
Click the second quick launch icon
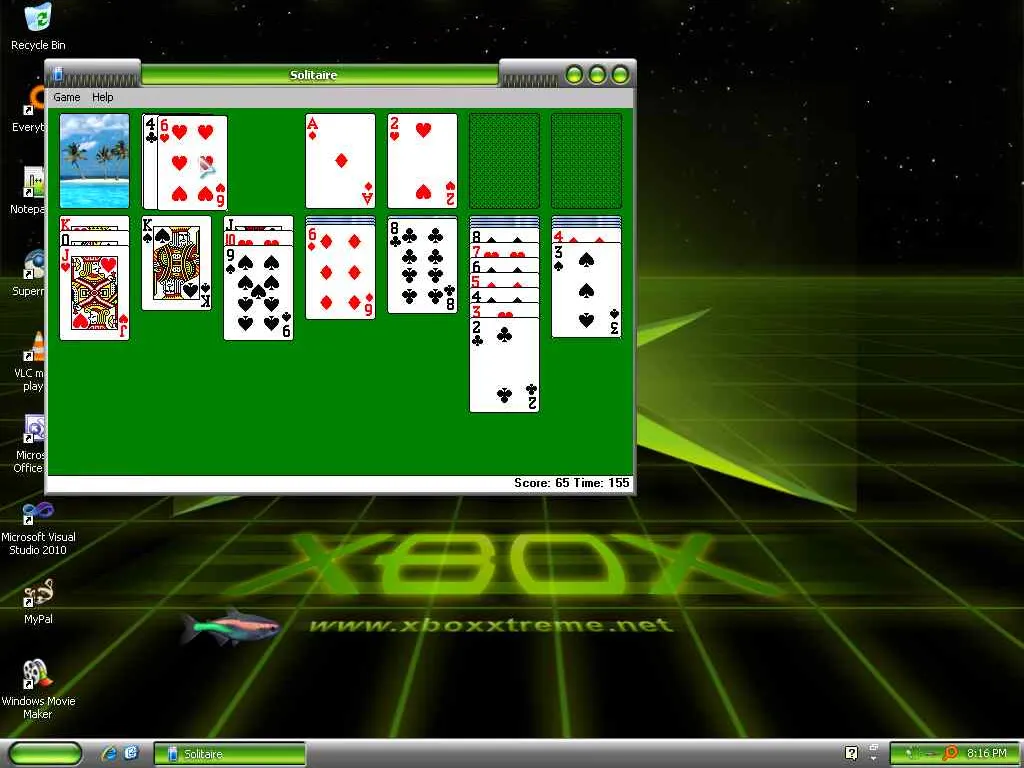pyautogui.click(x=131, y=754)
